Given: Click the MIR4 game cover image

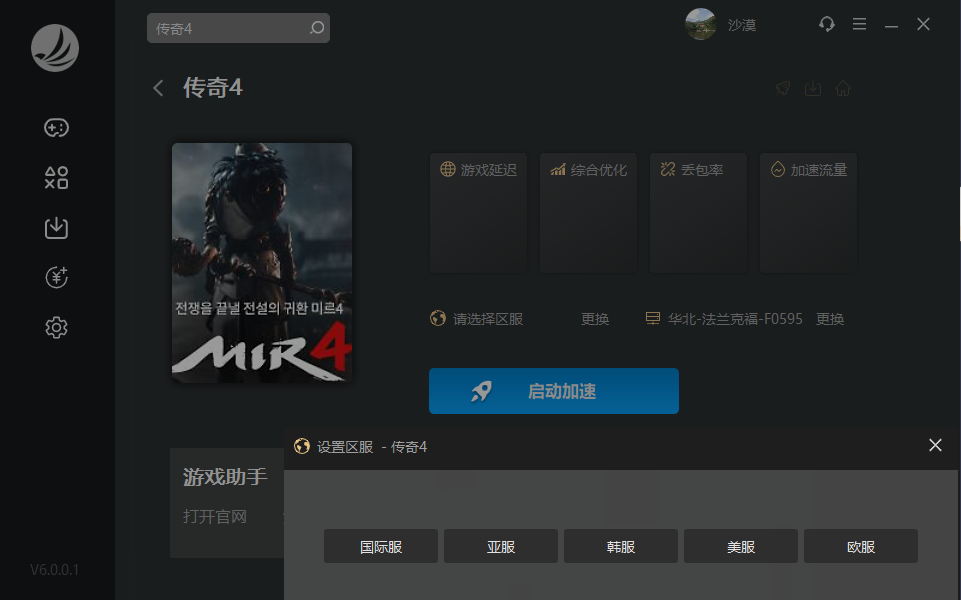Looking at the screenshot, I should [x=262, y=262].
